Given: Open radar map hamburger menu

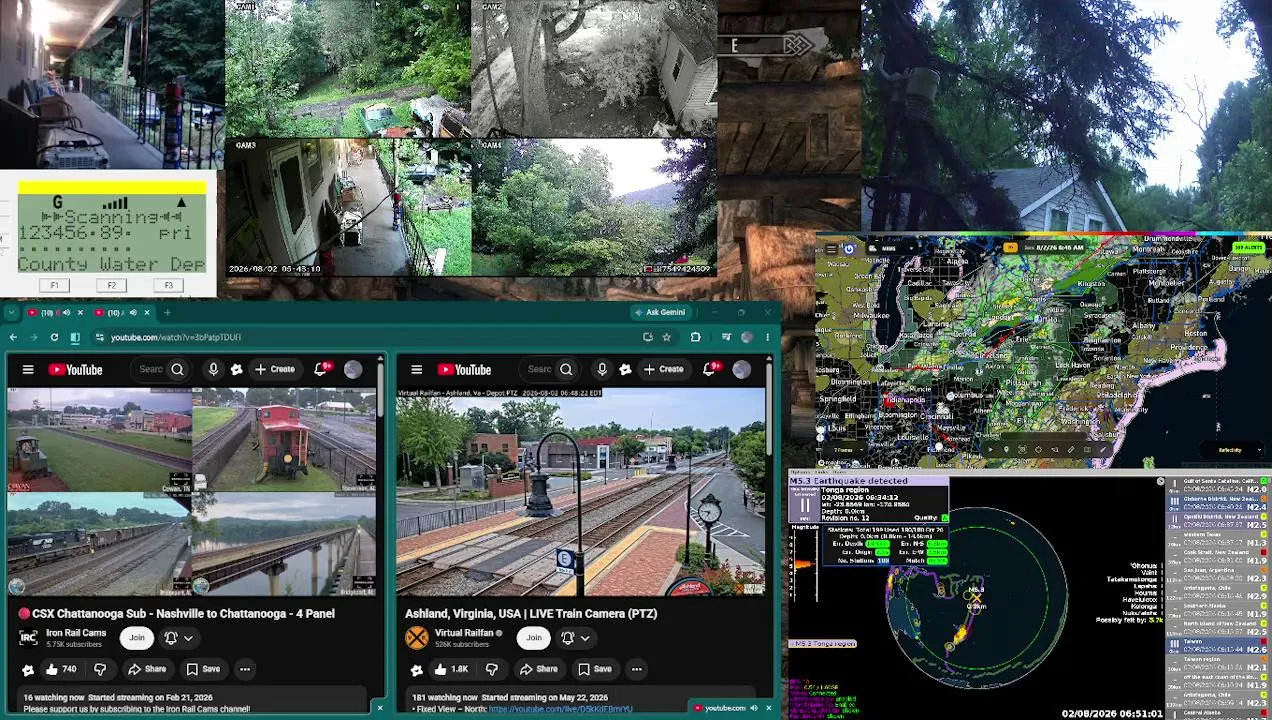Looking at the screenshot, I should 830,248.
